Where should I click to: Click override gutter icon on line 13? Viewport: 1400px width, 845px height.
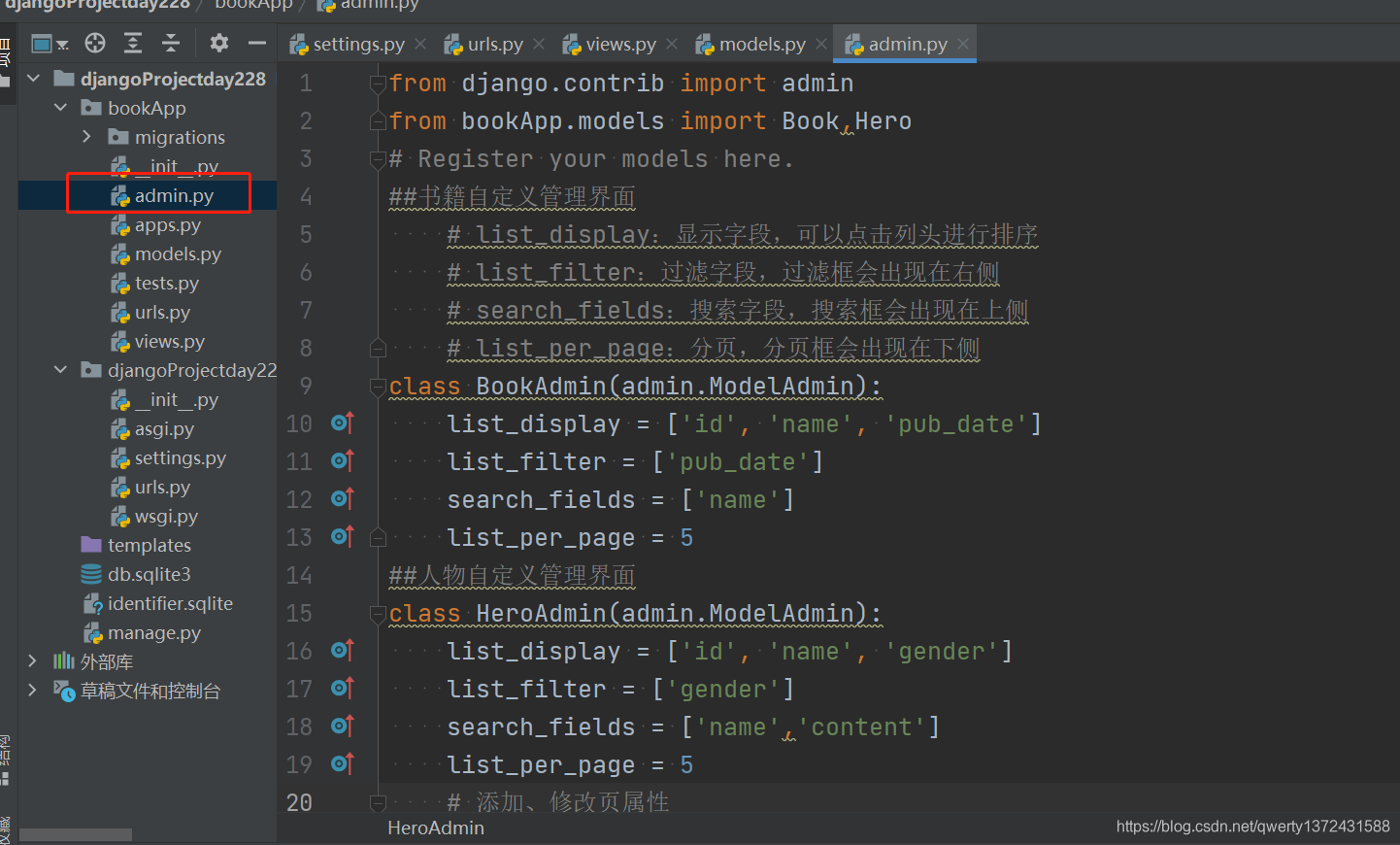click(x=343, y=536)
